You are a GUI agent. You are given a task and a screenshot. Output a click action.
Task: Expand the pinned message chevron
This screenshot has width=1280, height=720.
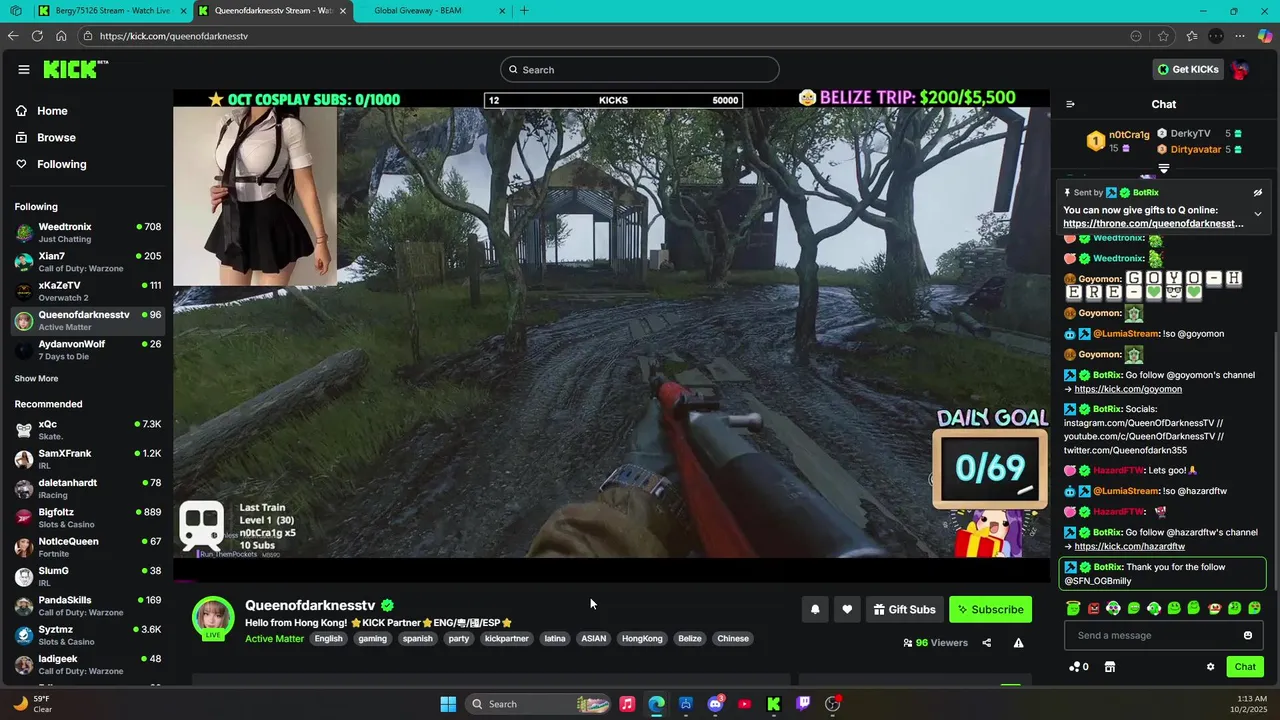[1258, 214]
